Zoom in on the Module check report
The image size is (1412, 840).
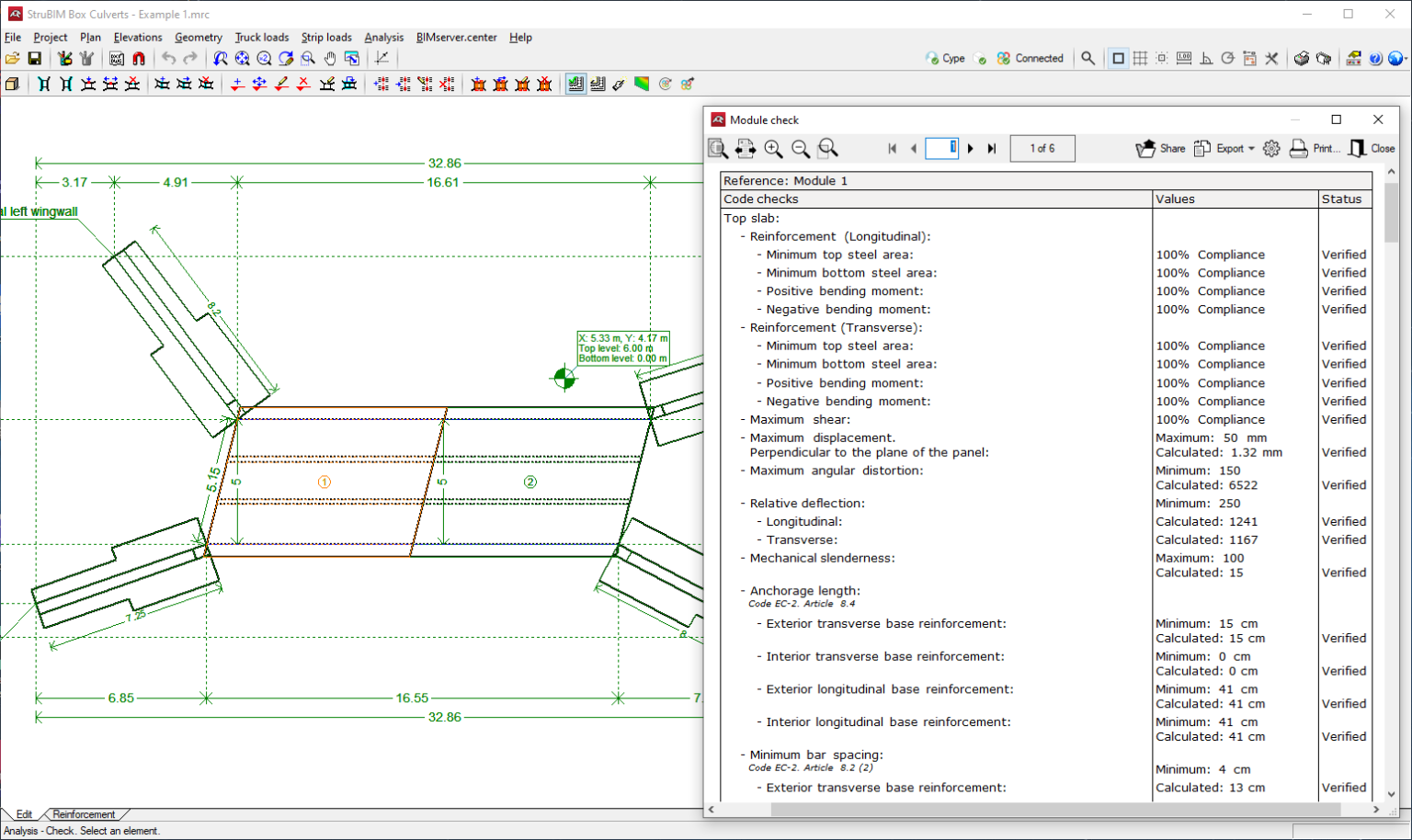click(x=773, y=148)
